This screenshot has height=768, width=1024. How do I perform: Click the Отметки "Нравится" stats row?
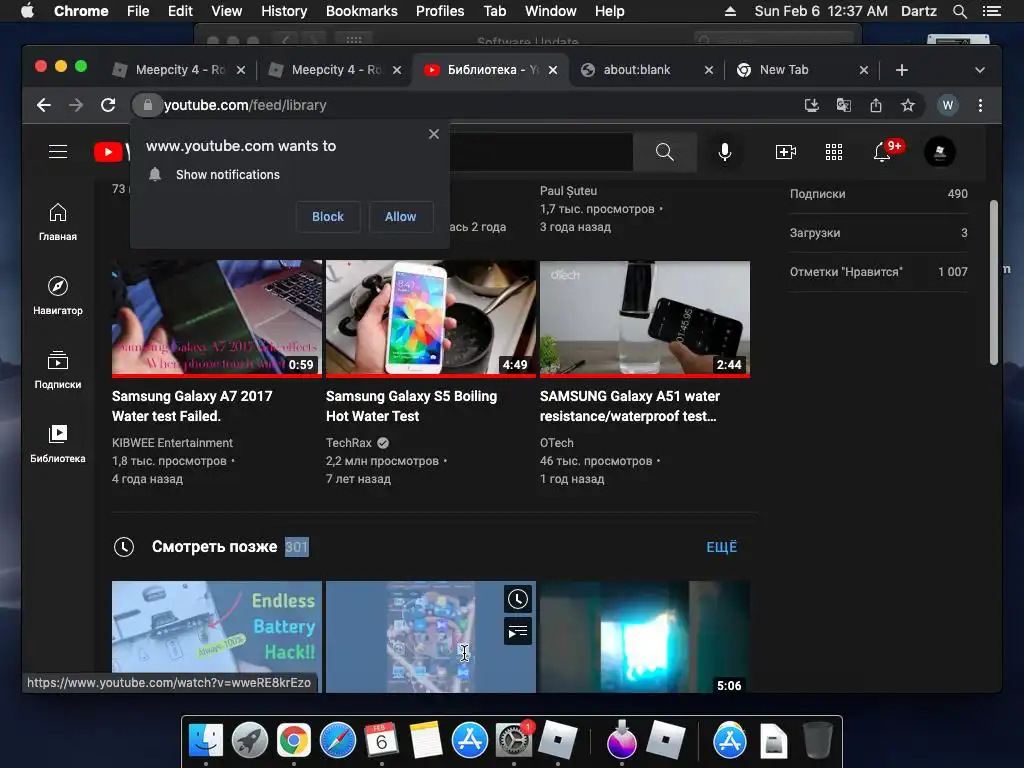coord(878,272)
